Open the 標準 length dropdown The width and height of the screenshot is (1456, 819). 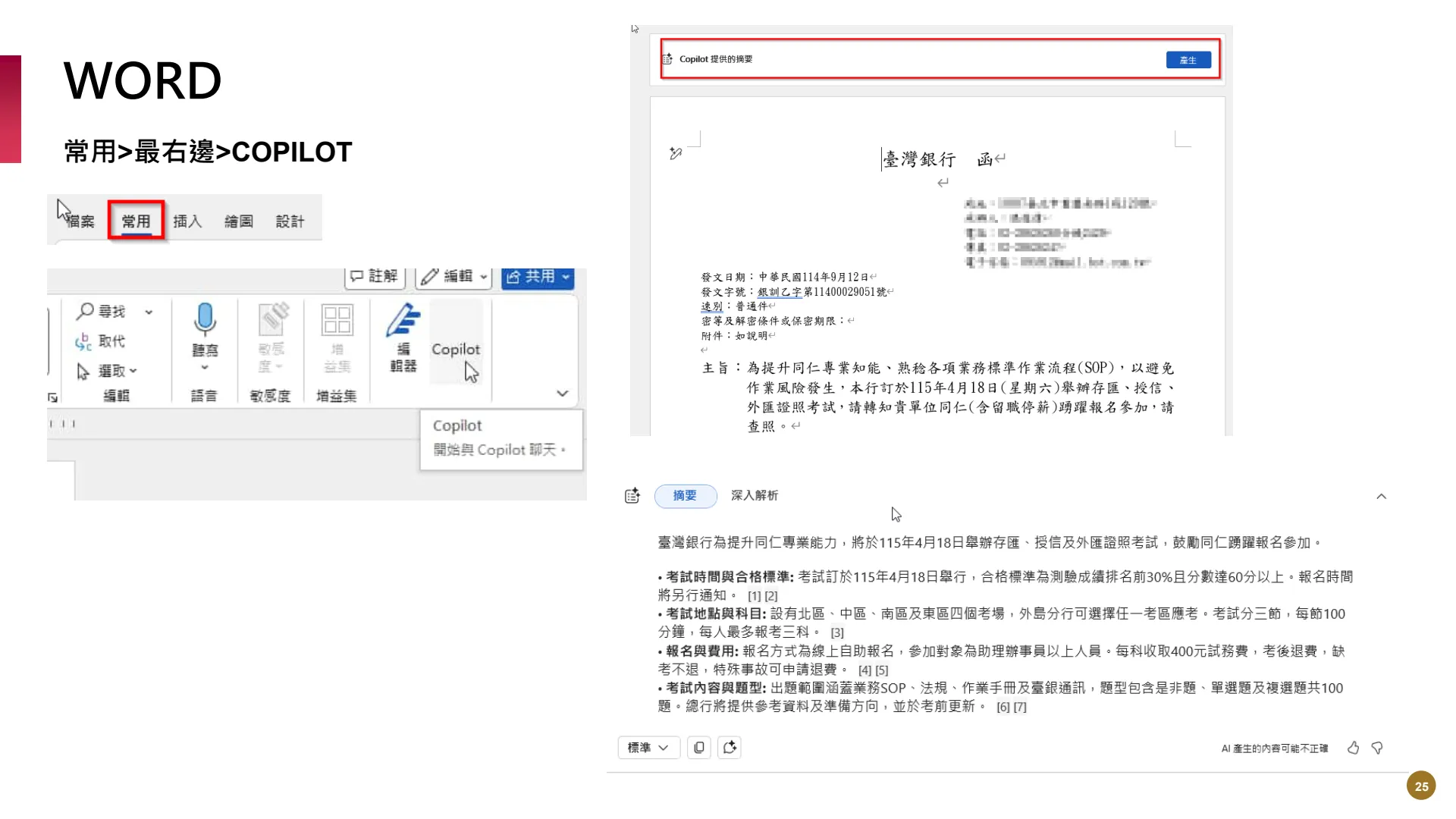pyautogui.click(x=648, y=748)
